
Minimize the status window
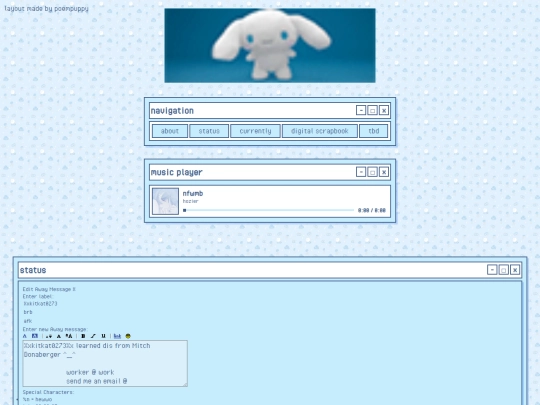point(492,270)
